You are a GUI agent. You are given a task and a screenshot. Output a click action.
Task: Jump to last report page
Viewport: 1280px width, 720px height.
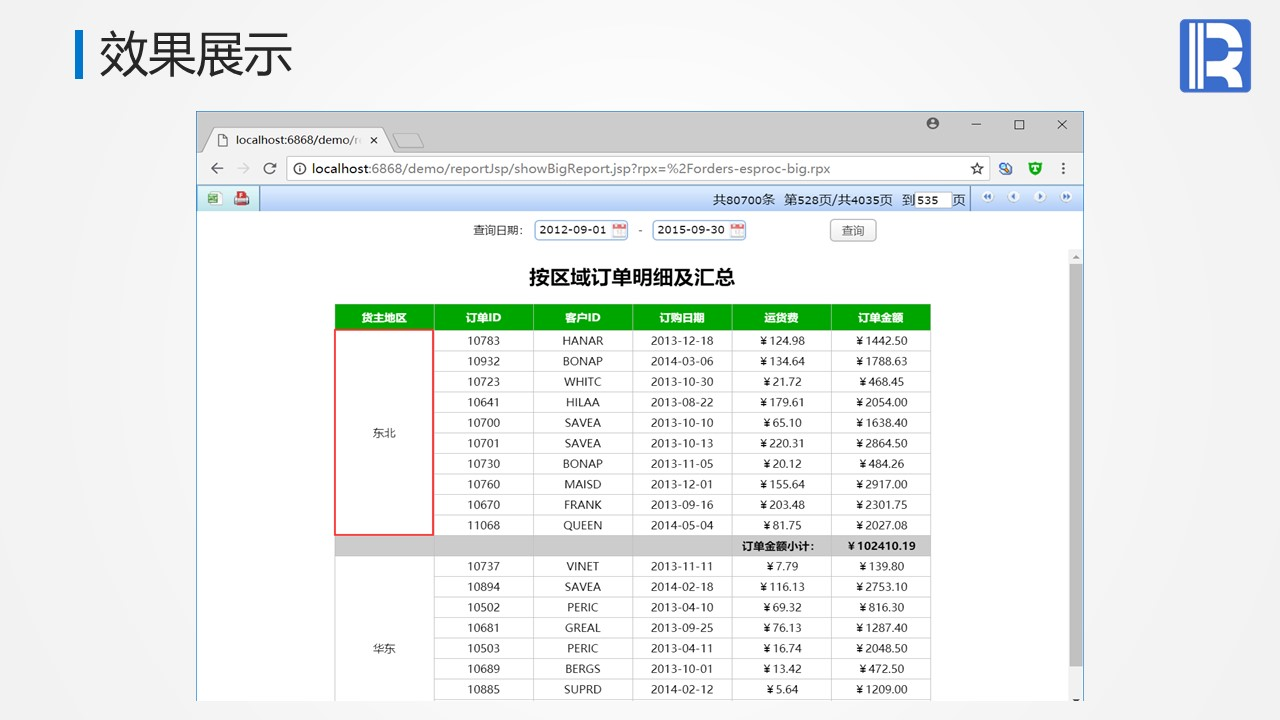[x=1066, y=197]
